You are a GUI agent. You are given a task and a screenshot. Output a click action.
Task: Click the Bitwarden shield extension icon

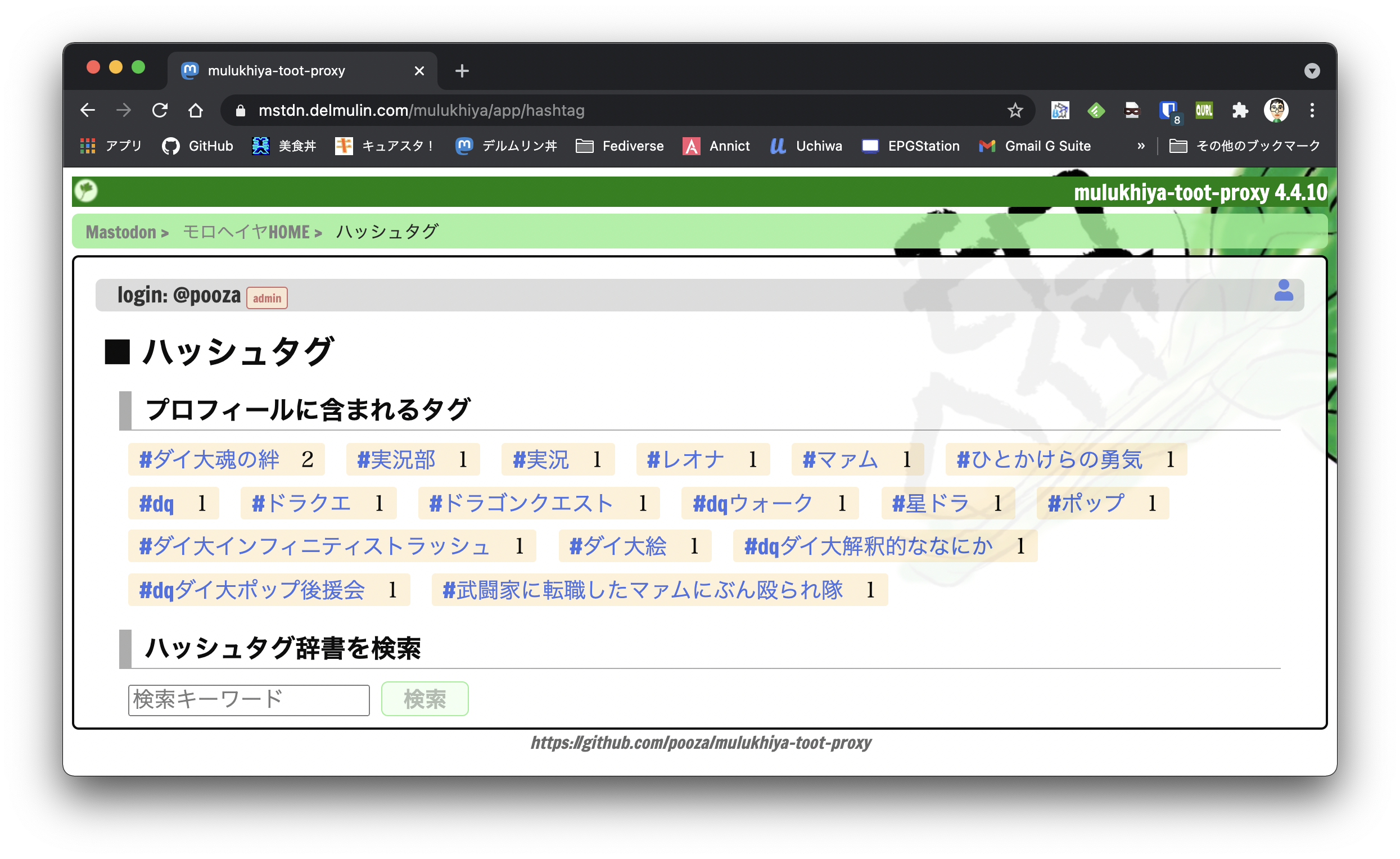[1168, 110]
